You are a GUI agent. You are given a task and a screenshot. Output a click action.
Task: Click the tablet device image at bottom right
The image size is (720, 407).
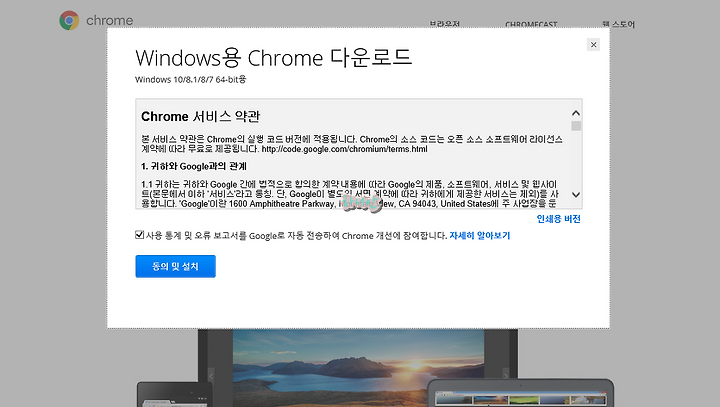pyautogui.click(x=521, y=393)
